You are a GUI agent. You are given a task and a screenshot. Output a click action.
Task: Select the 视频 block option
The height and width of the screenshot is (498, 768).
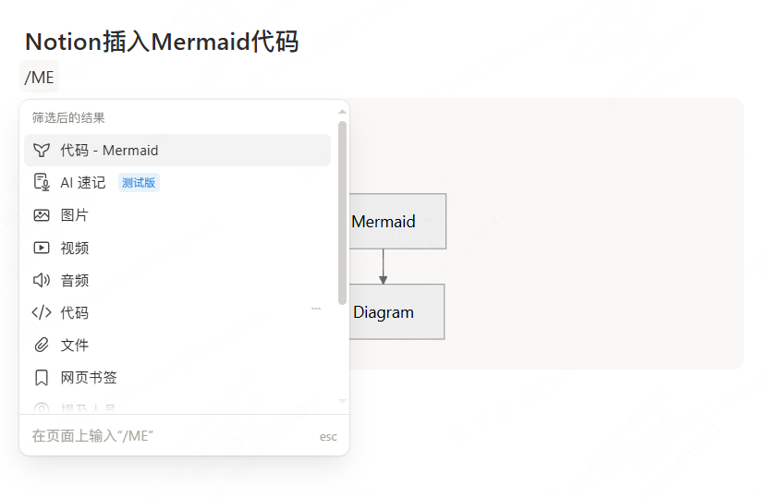(x=177, y=248)
